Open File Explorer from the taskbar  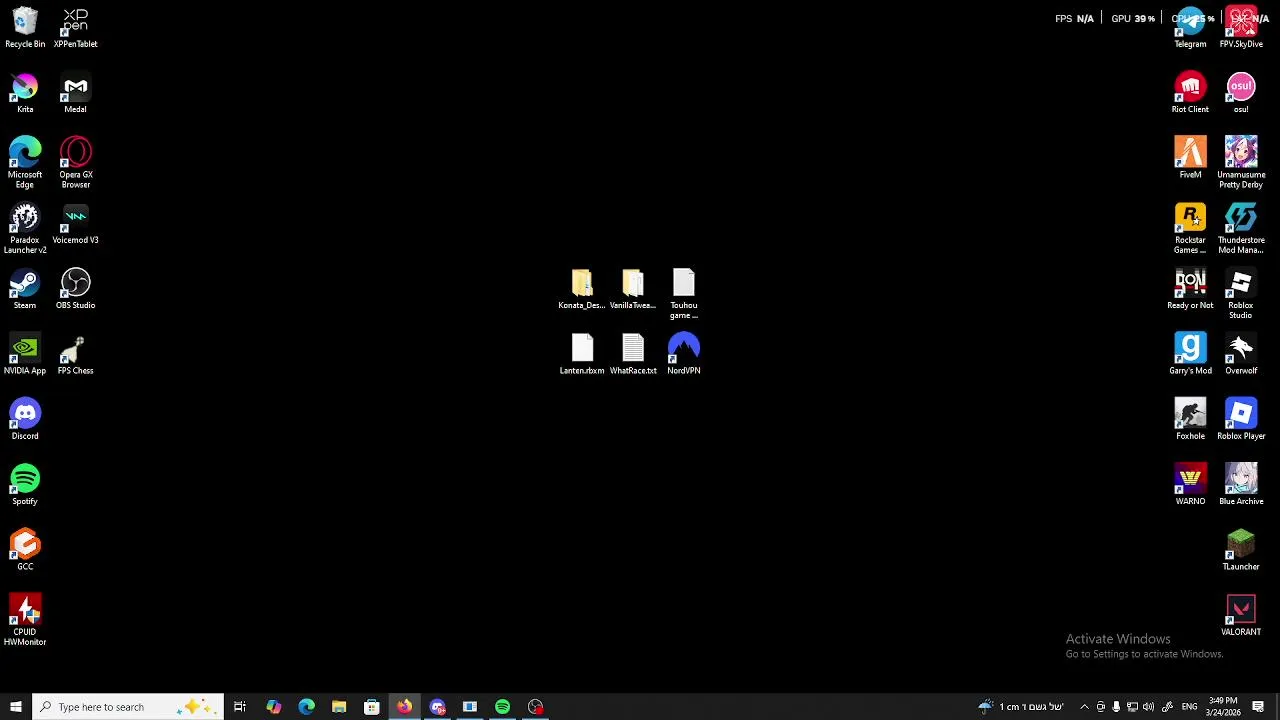(339, 707)
